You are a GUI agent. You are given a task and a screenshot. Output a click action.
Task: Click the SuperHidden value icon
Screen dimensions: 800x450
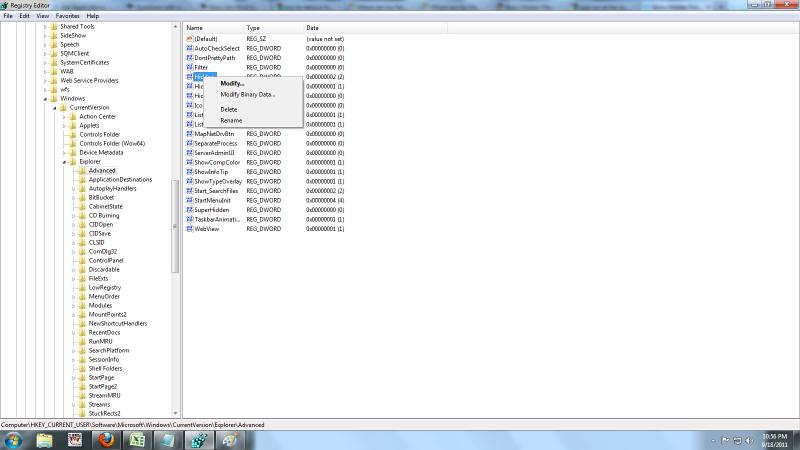click(x=189, y=210)
